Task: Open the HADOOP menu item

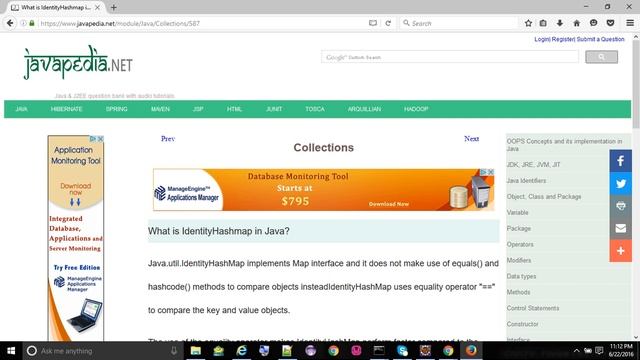Action: 416,109
